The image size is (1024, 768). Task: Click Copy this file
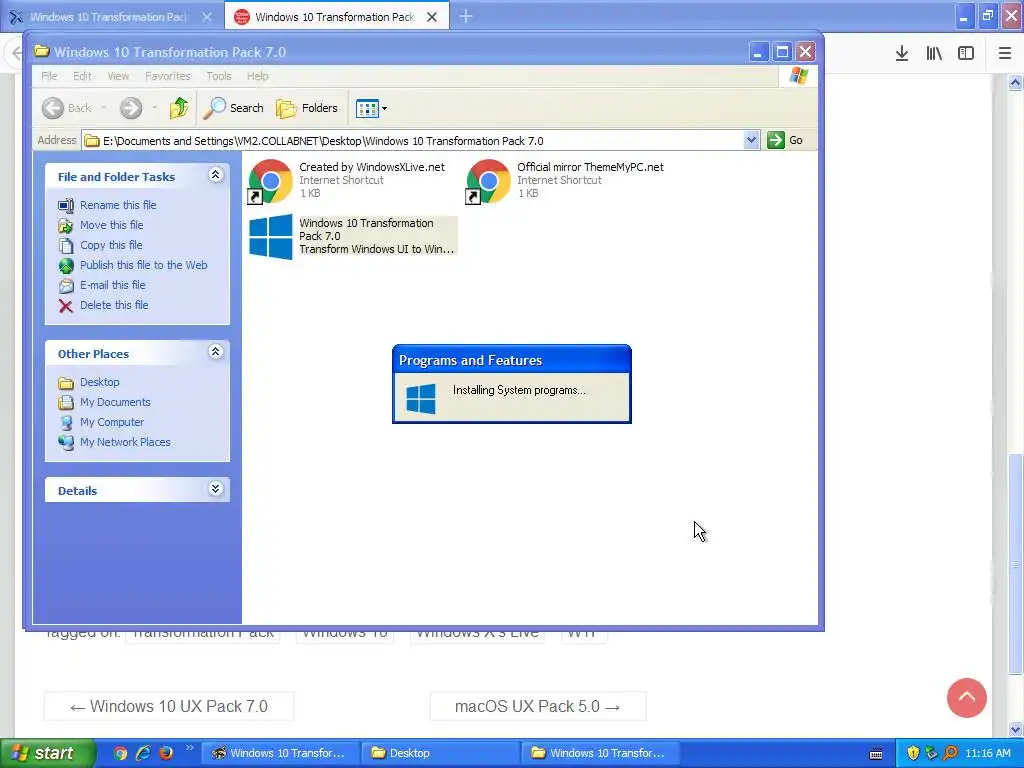[x=111, y=246]
